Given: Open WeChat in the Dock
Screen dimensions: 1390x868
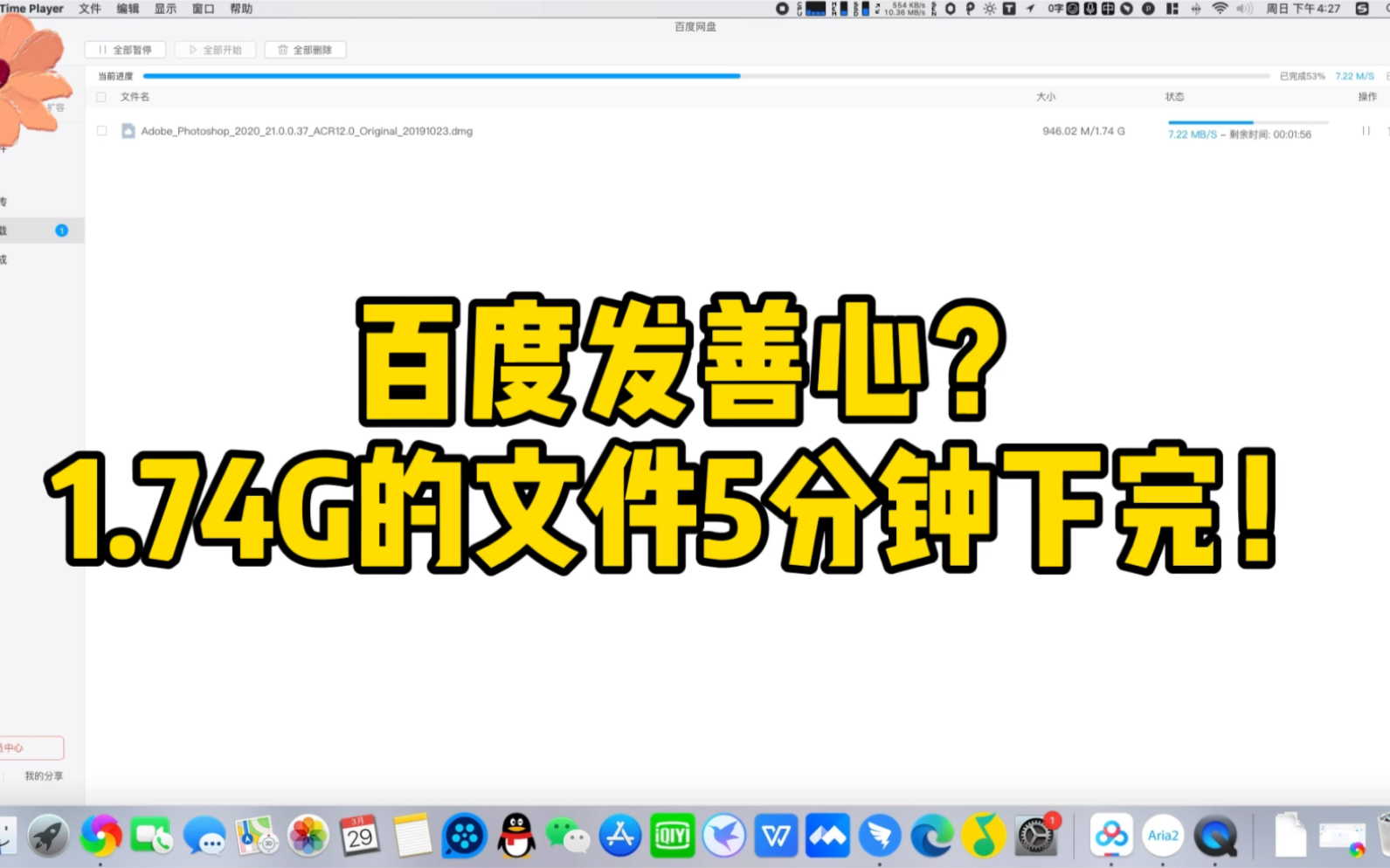Looking at the screenshot, I should [x=568, y=836].
